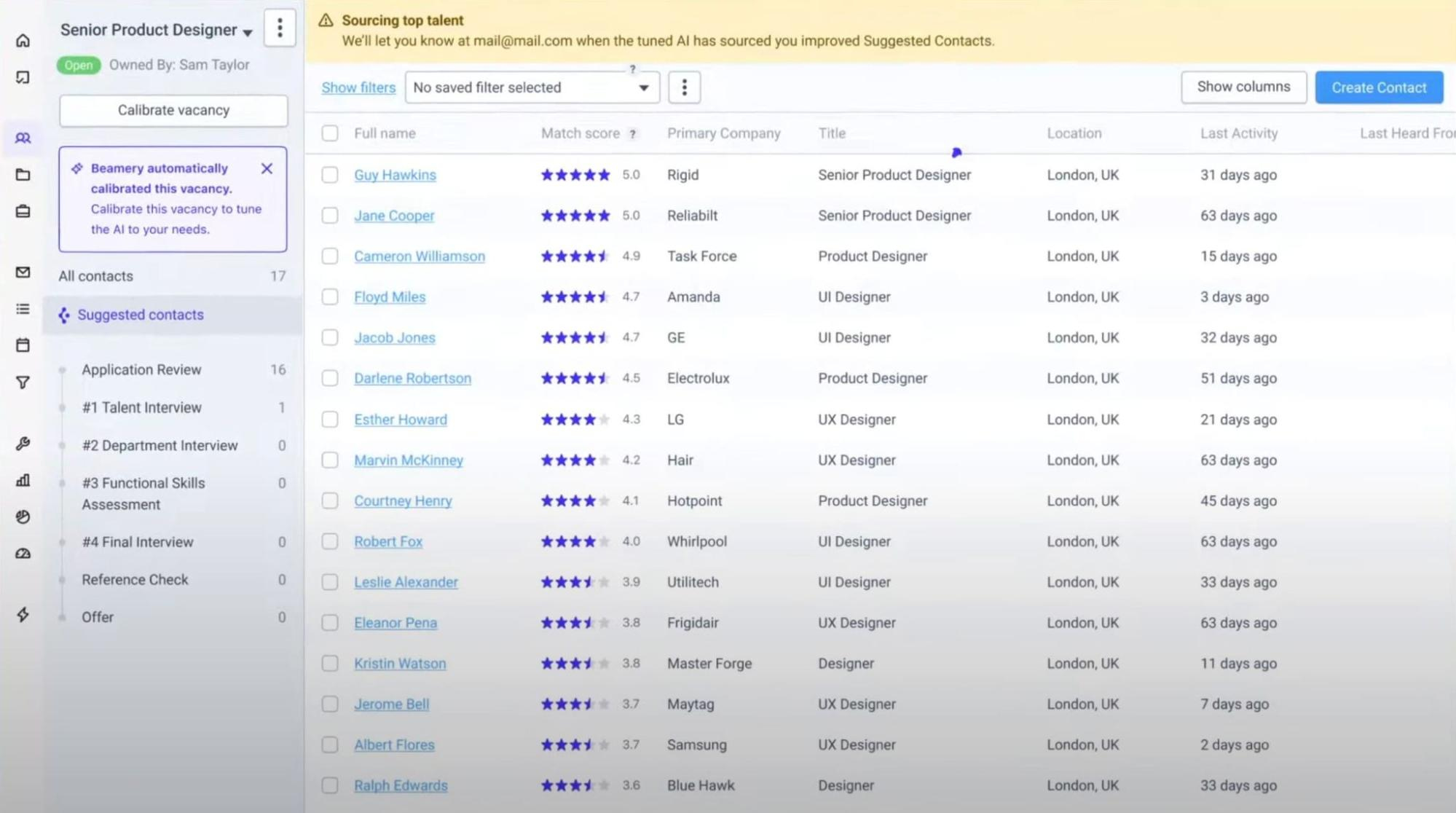Check the checkbox next to Guy Hawkins
Image resolution: width=1456 pixels, height=813 pixels.
[x=329, y=175]
